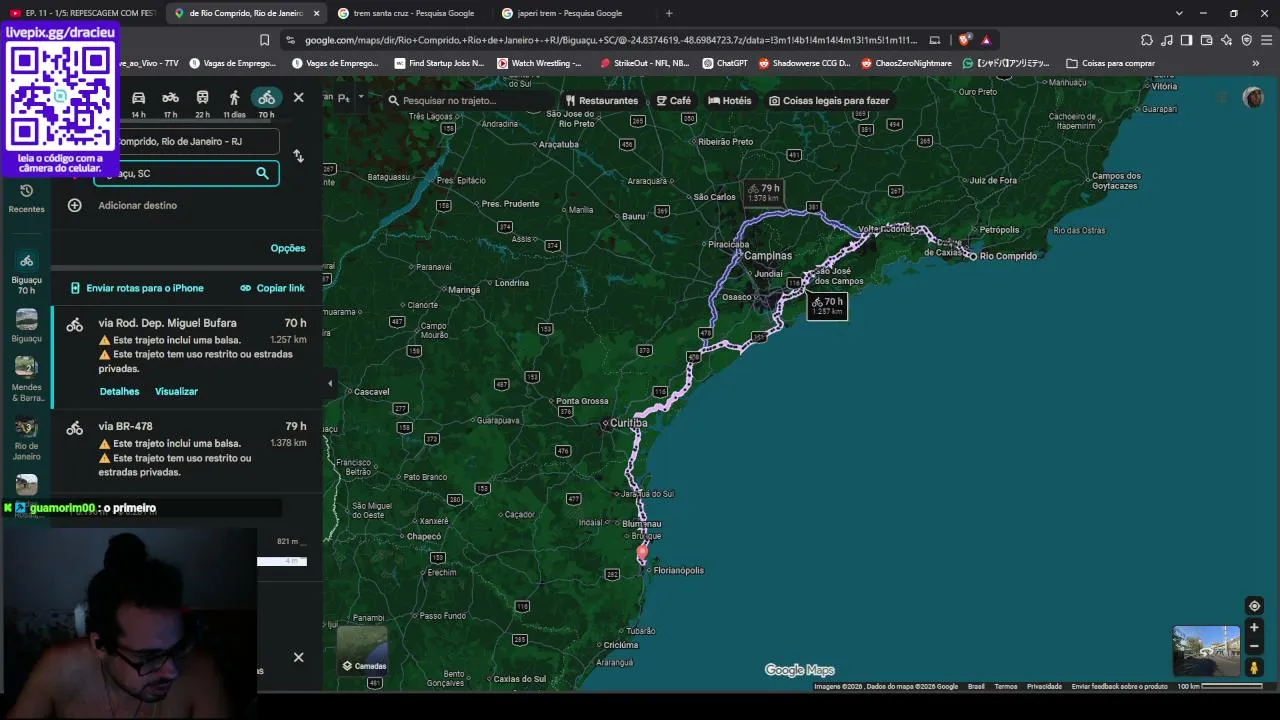Open the 'Biguaçu 70 h' bike shortcut in sidebar

(26, 273)
